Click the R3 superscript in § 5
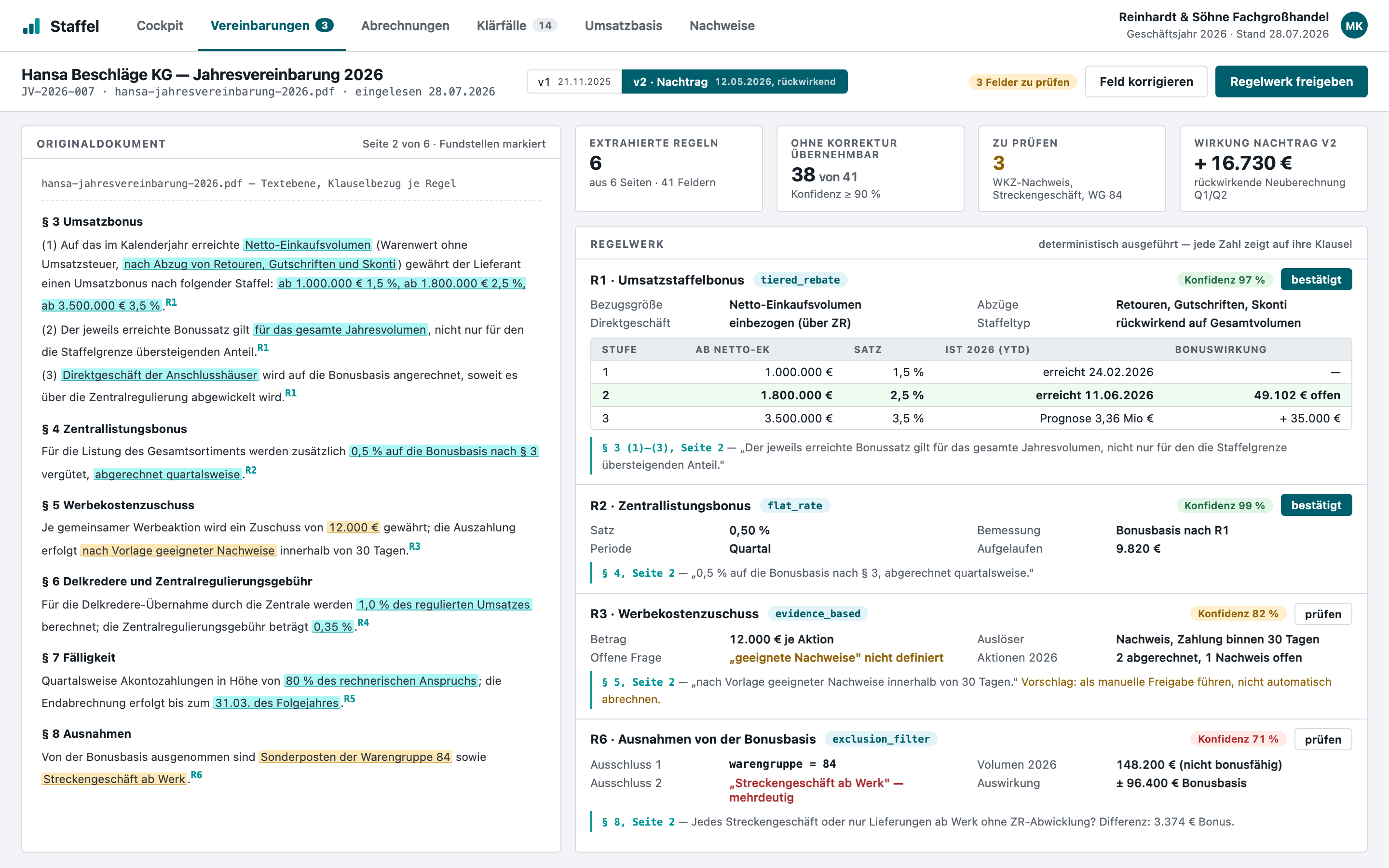The width and height of the screenshot is (1389, 868). (414, 546)
